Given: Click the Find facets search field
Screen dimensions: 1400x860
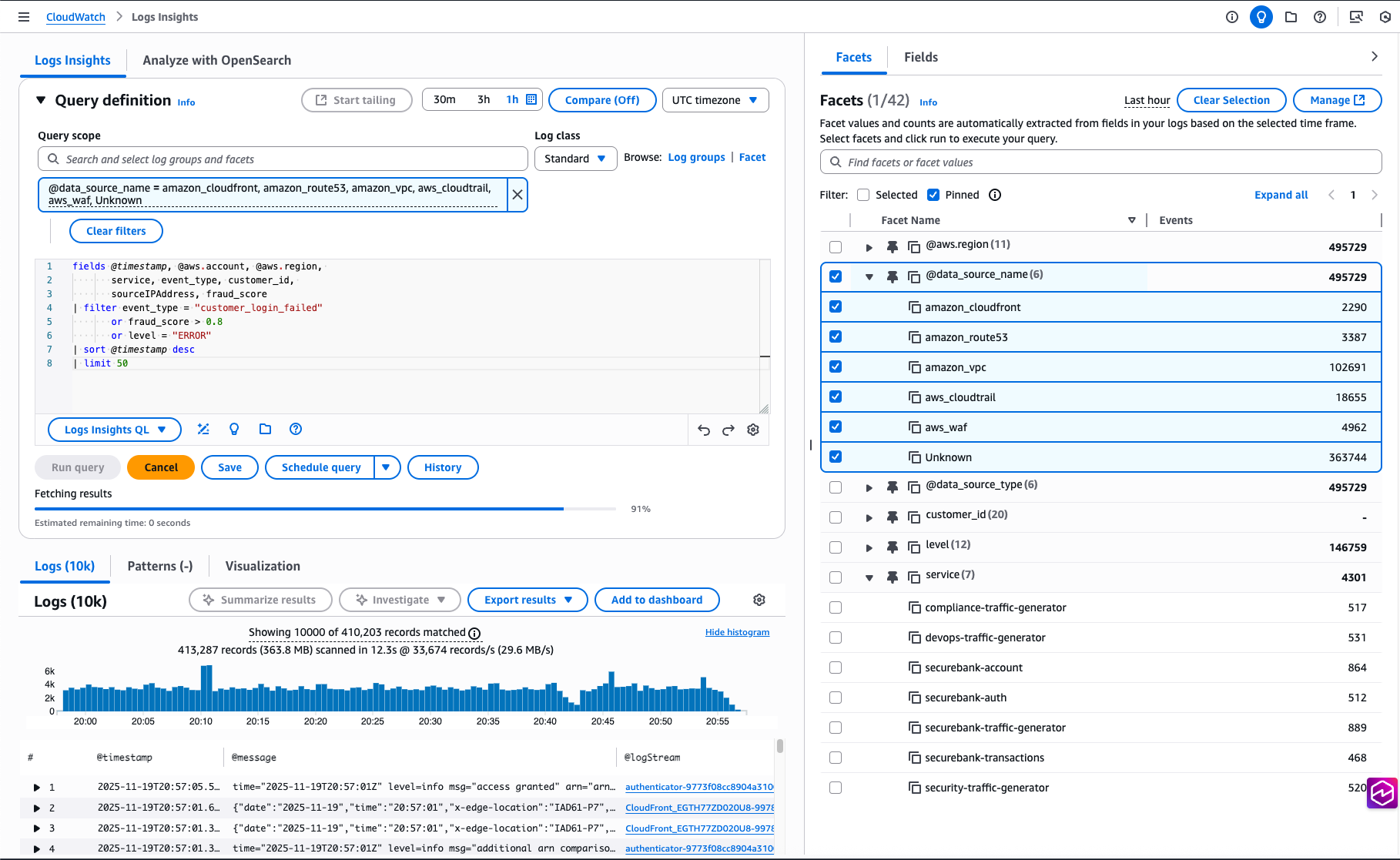Looking at the screenshot, I should [x=1101, y=162].
